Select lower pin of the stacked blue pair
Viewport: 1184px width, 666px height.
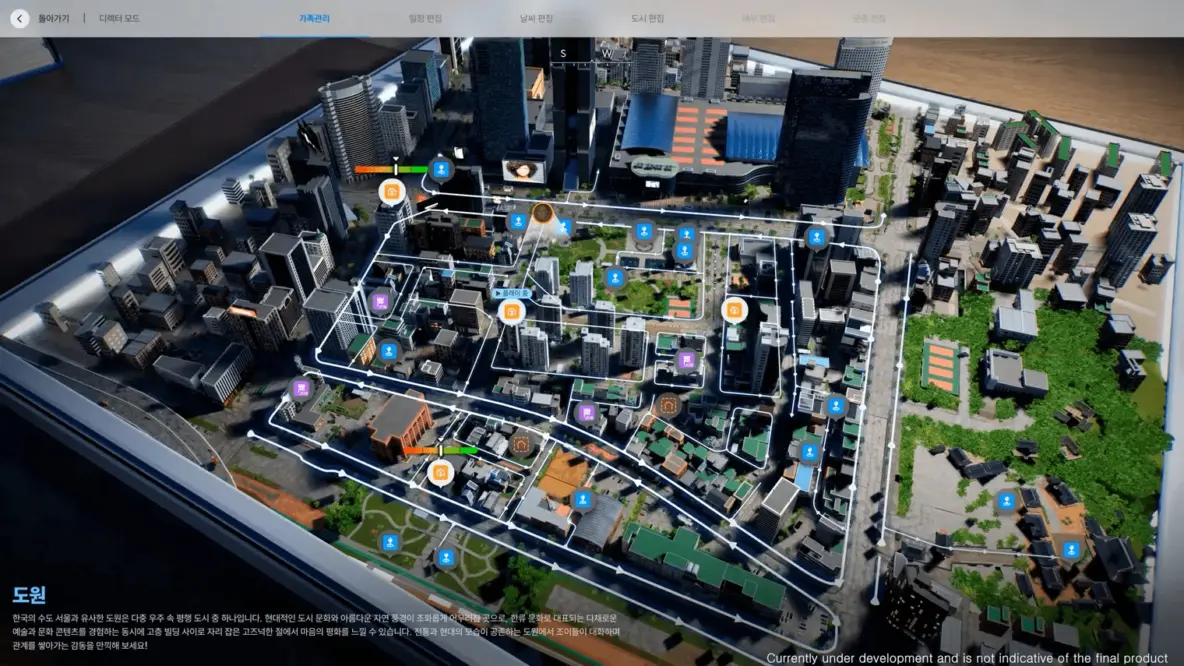coord(684,251)
